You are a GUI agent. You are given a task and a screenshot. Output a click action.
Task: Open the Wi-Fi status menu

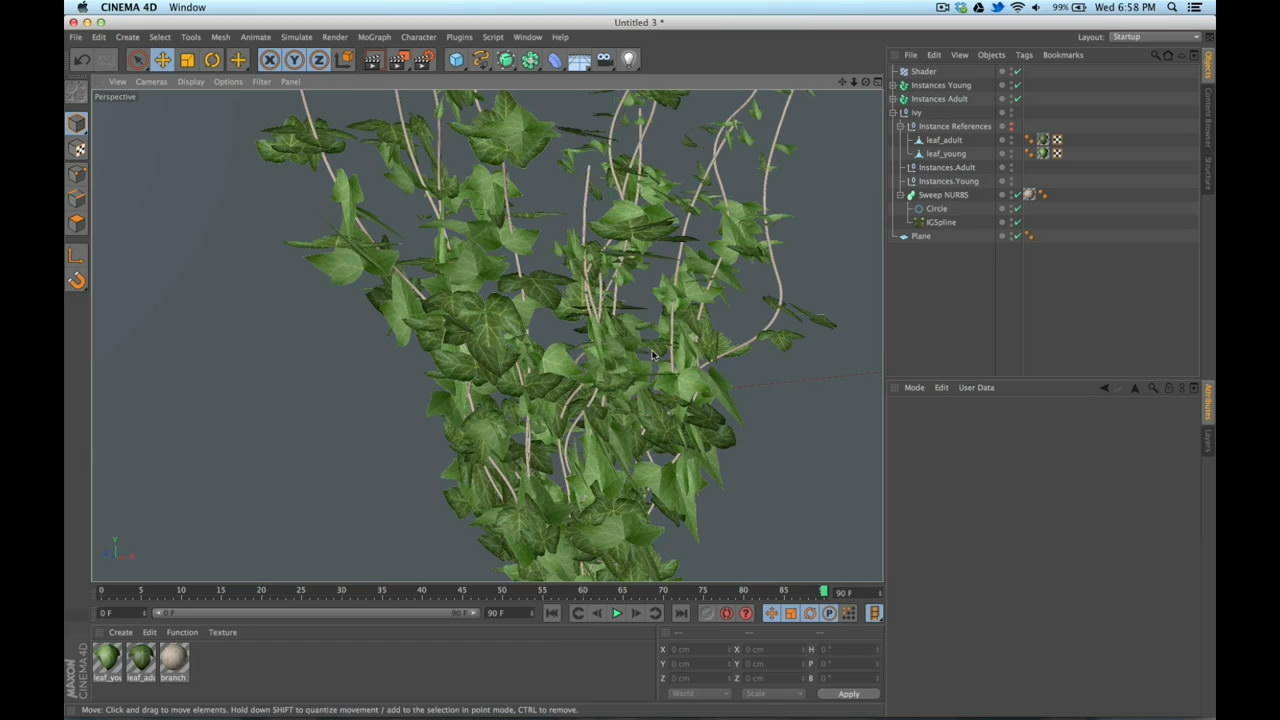click(1017, 7)
